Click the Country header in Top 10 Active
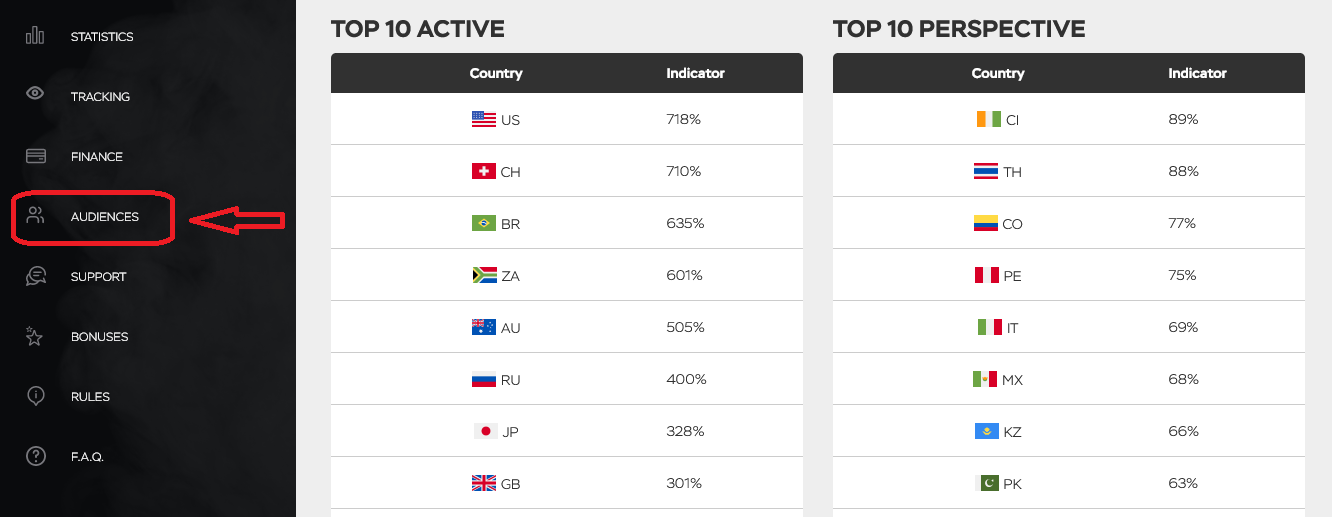1332x517 pixels. point(496,73)
